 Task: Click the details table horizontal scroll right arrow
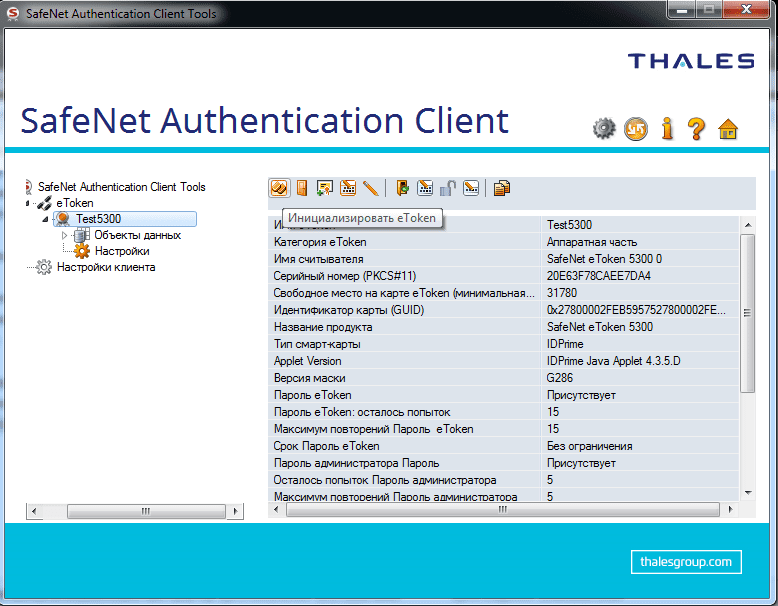tap(730, 509)
